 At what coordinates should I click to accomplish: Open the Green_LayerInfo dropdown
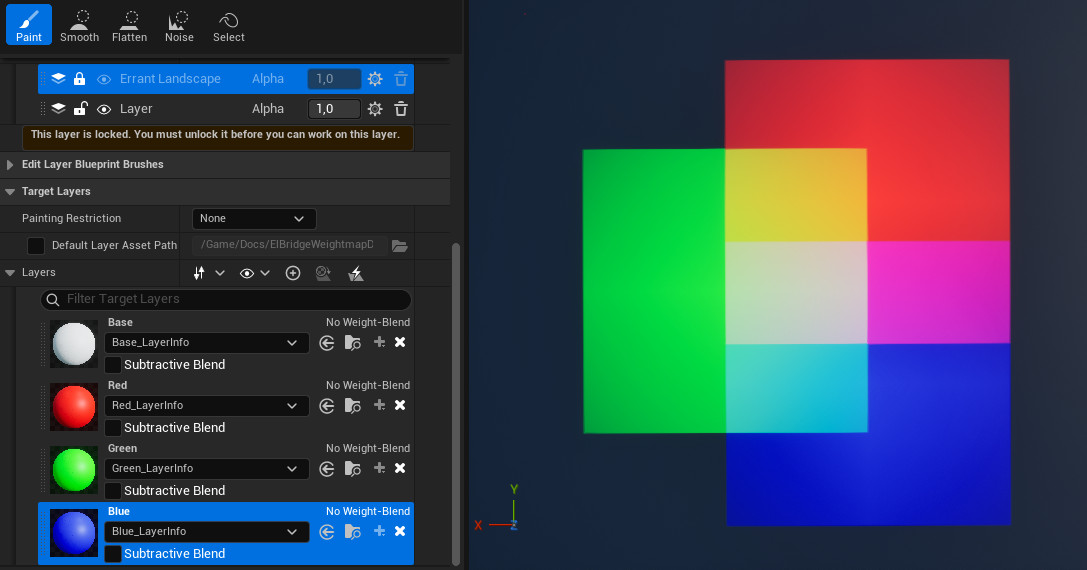(x=206, y=468)
